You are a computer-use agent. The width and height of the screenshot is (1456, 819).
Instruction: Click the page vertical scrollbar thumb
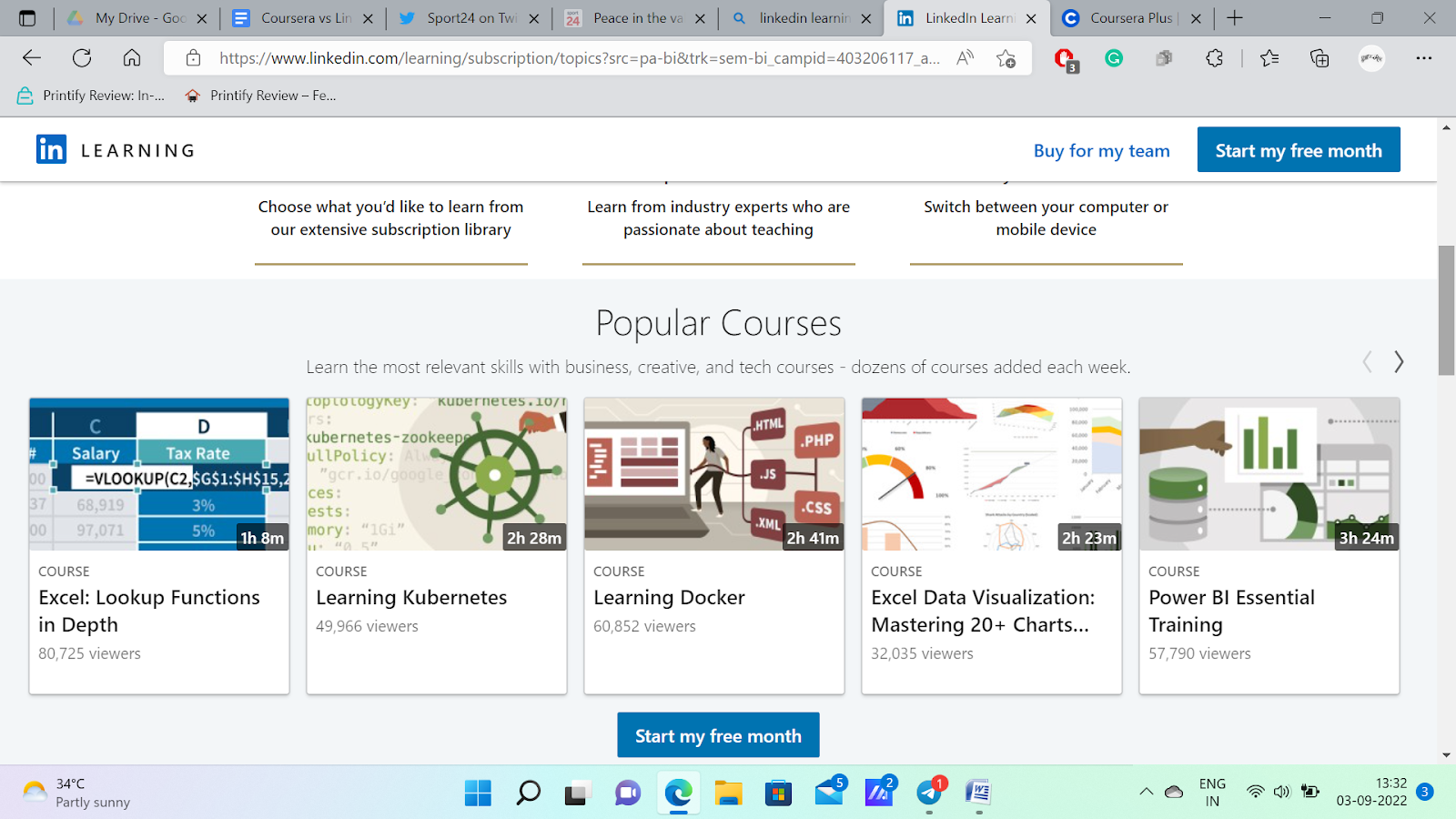[x=1446, y=310]
